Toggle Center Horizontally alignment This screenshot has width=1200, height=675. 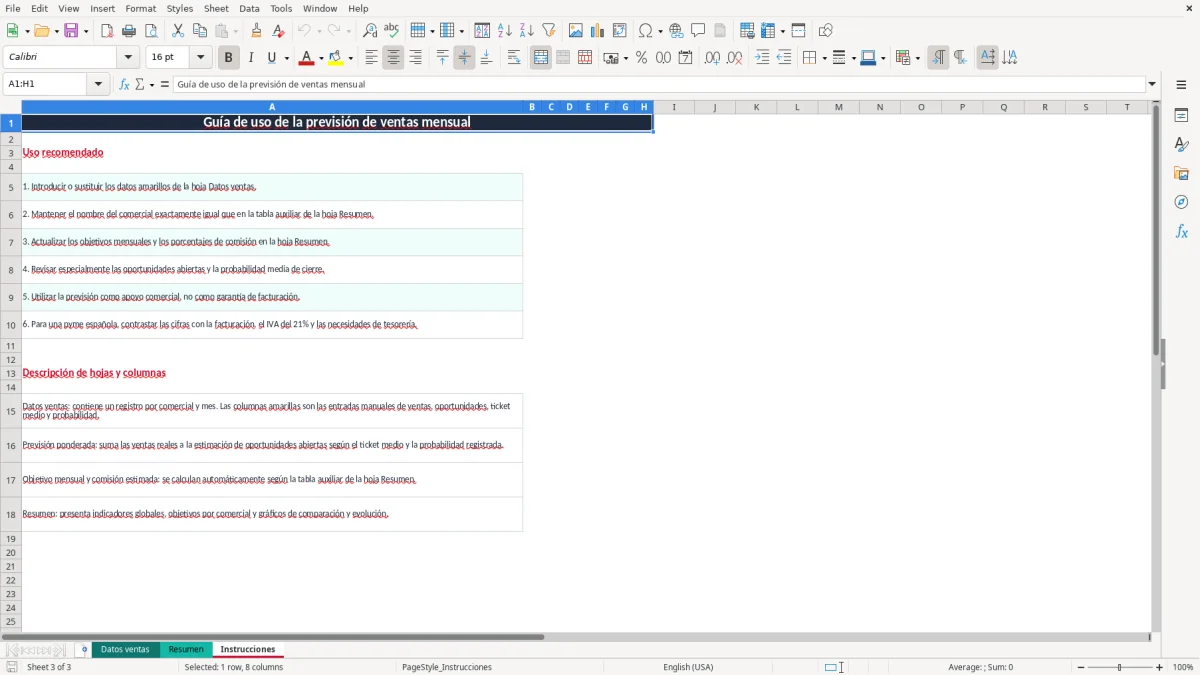click(x=393, y=58)
